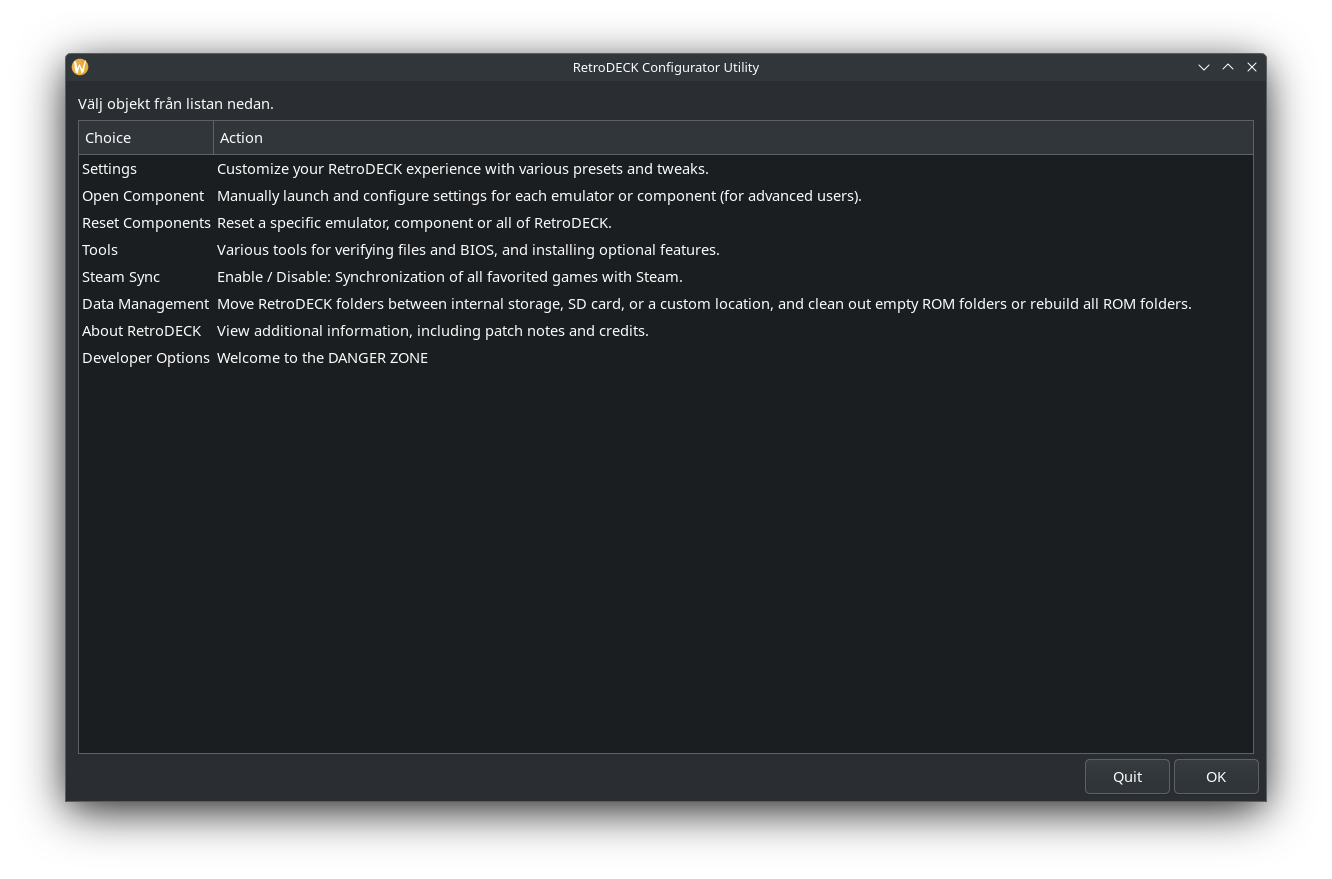Minimize the Configurator Utility window

point(1204,67)
